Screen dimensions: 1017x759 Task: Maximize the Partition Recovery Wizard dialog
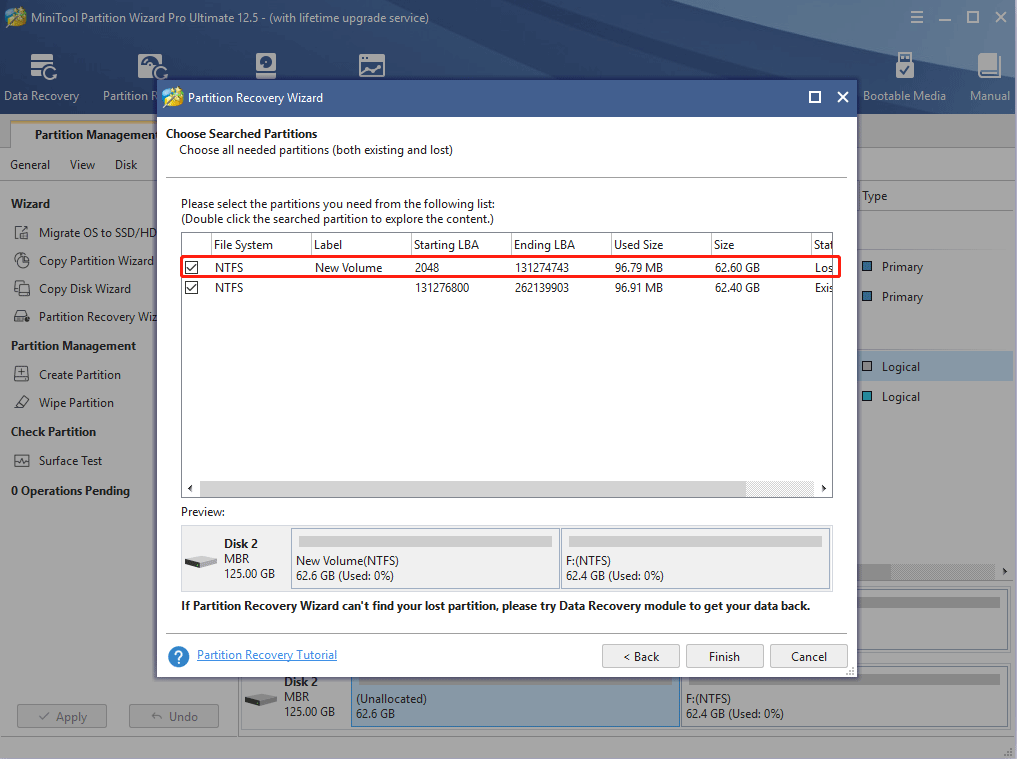[815, 97]
